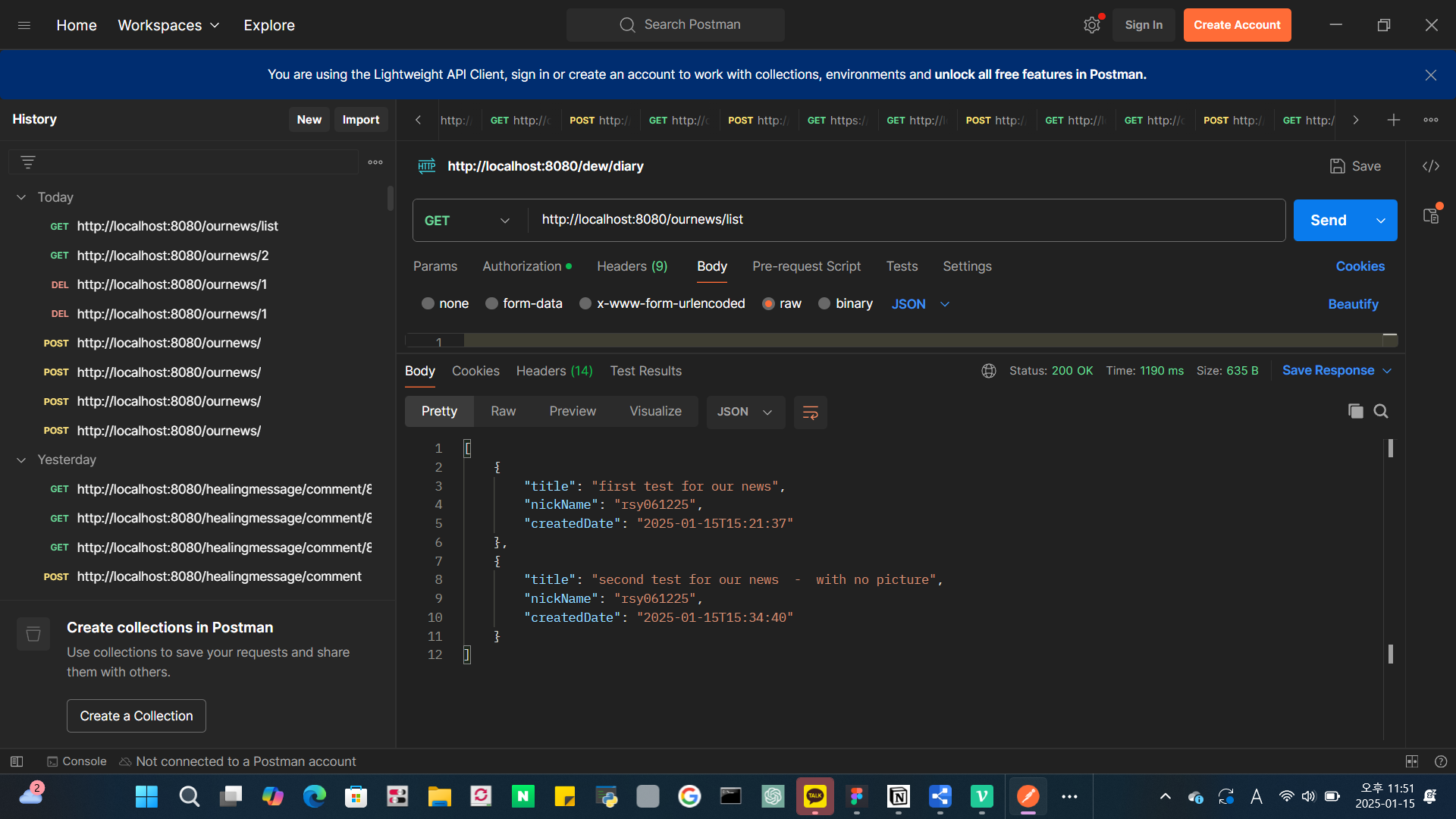
Task: Dismiss the lightweight API client banner
Action: 1431,75
